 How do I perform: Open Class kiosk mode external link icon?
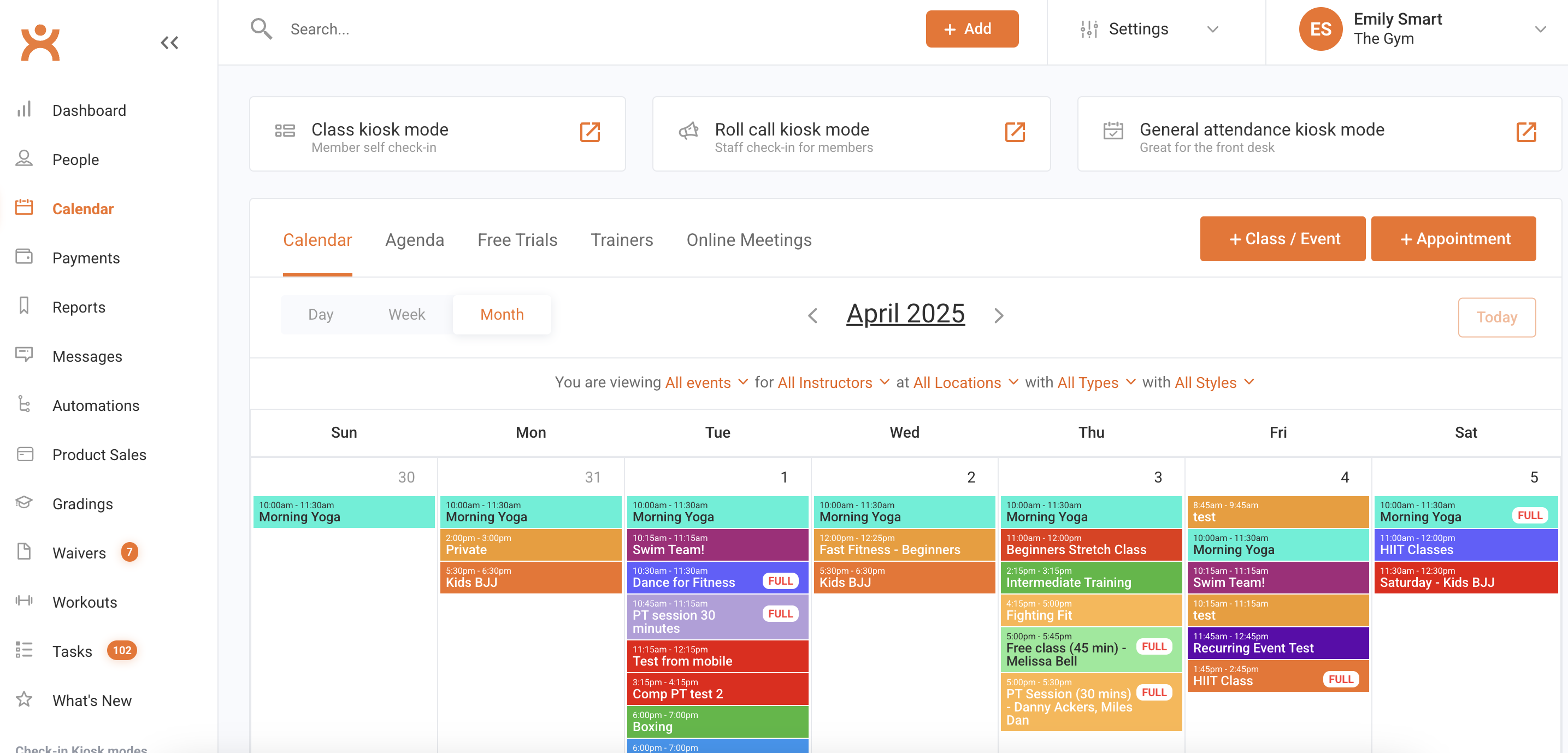click(x=589, y=132)
